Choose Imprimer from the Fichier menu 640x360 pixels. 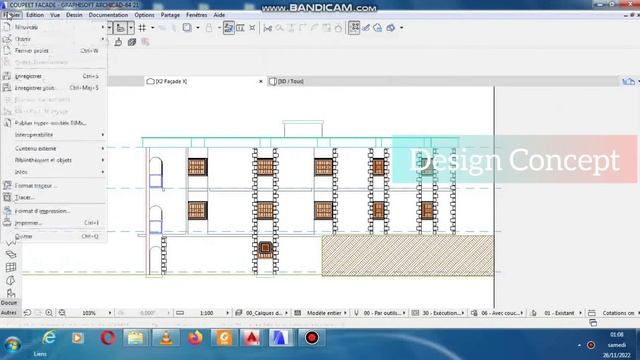point(54,223)
